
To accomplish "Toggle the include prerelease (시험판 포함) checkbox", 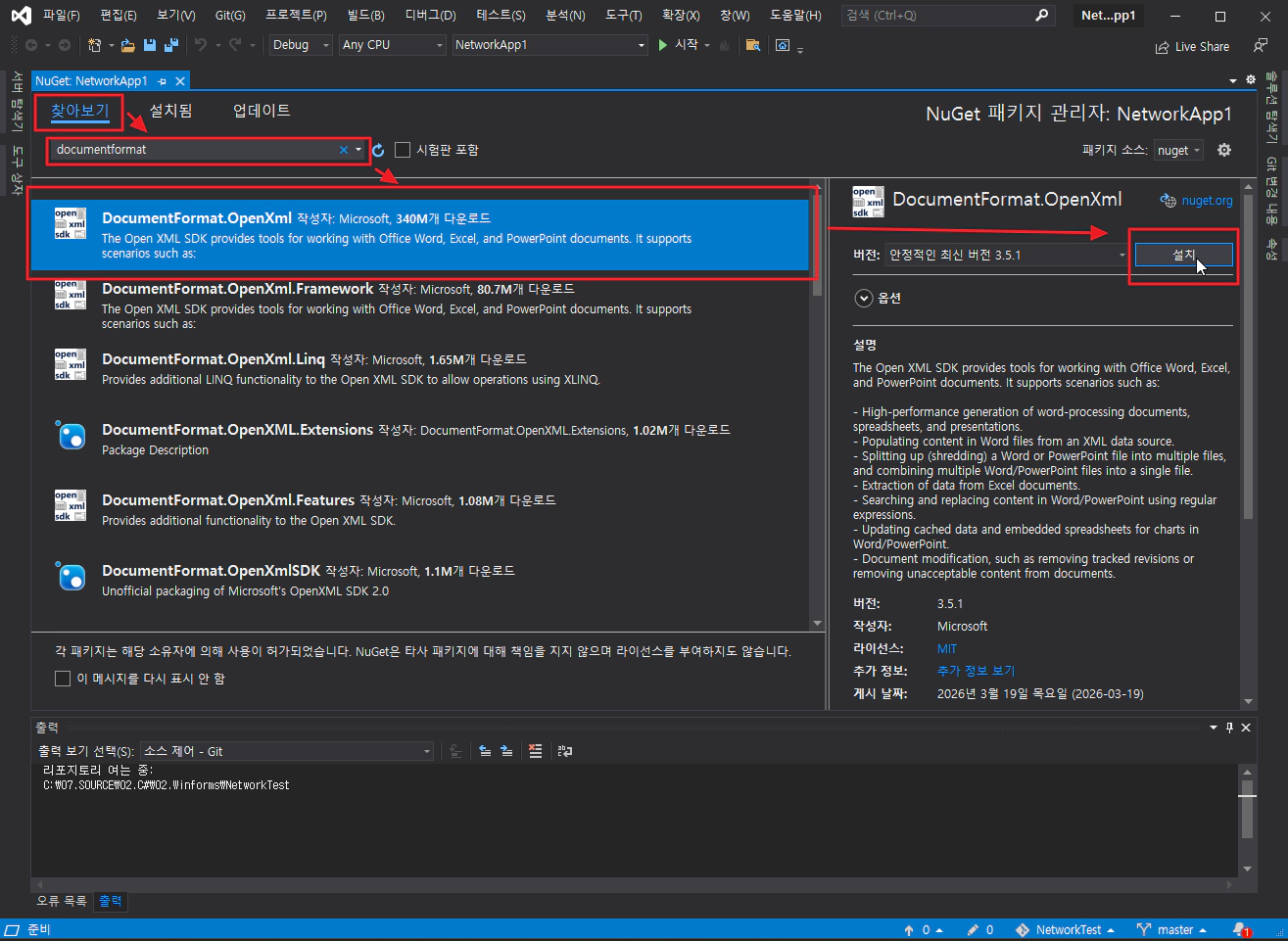I will click(403, 150).
